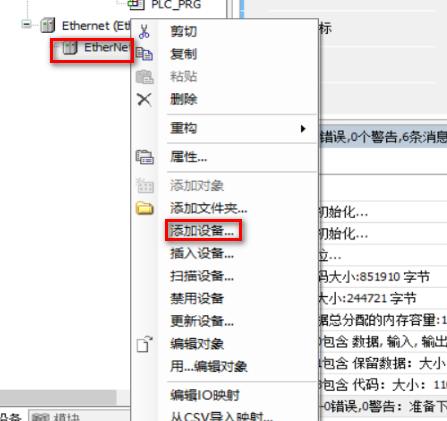
Task: Choose 用...编辑对象 menu entry
Action: click(209, 366)
